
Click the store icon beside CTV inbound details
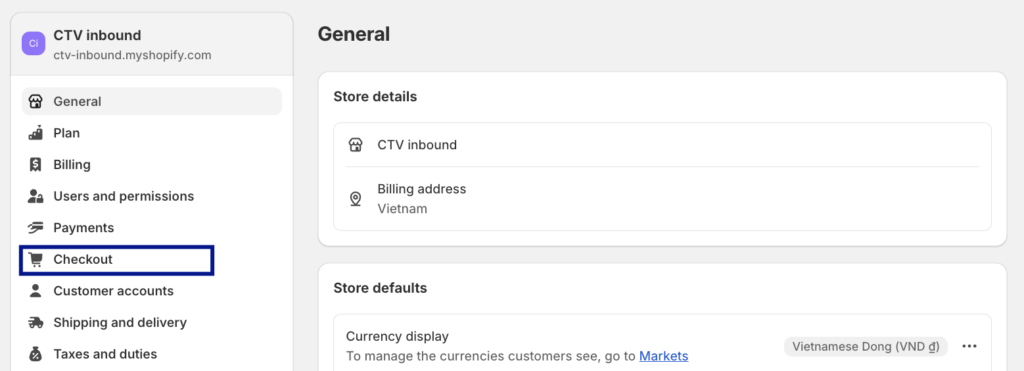(x=355, y=145)
